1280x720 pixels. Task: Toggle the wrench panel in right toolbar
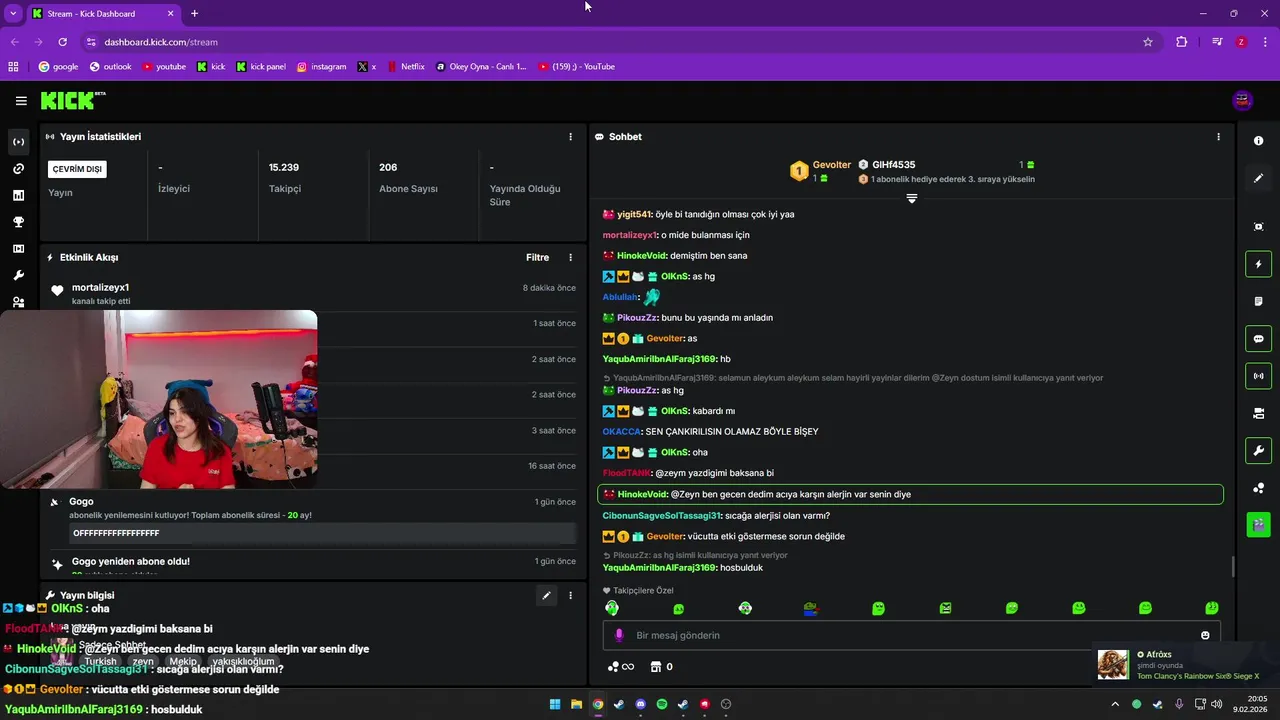click(x=1258, y=451)
